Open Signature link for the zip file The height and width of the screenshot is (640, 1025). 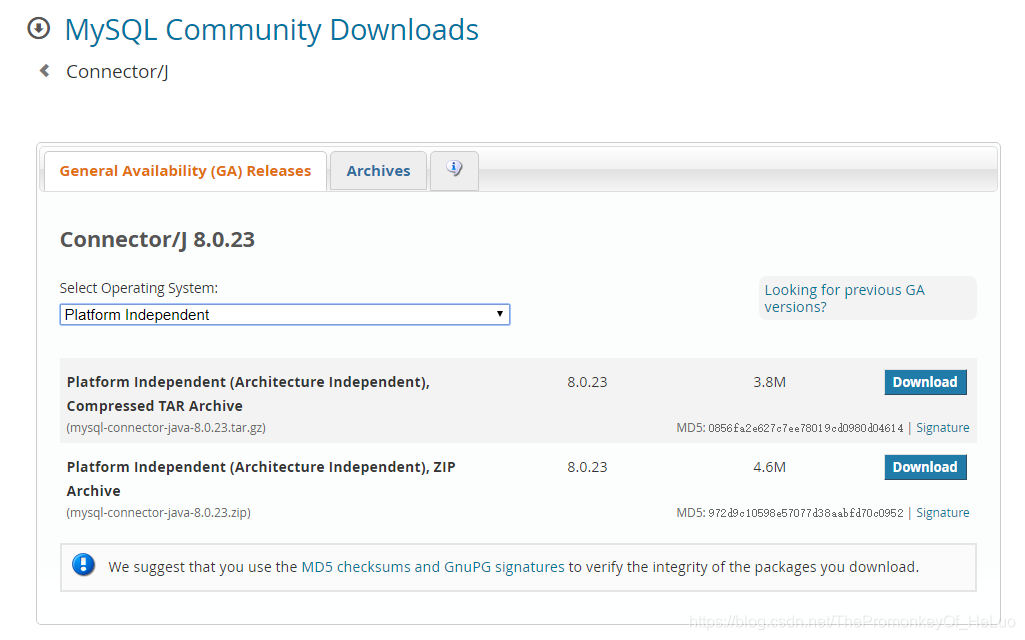tap(943, 513)
